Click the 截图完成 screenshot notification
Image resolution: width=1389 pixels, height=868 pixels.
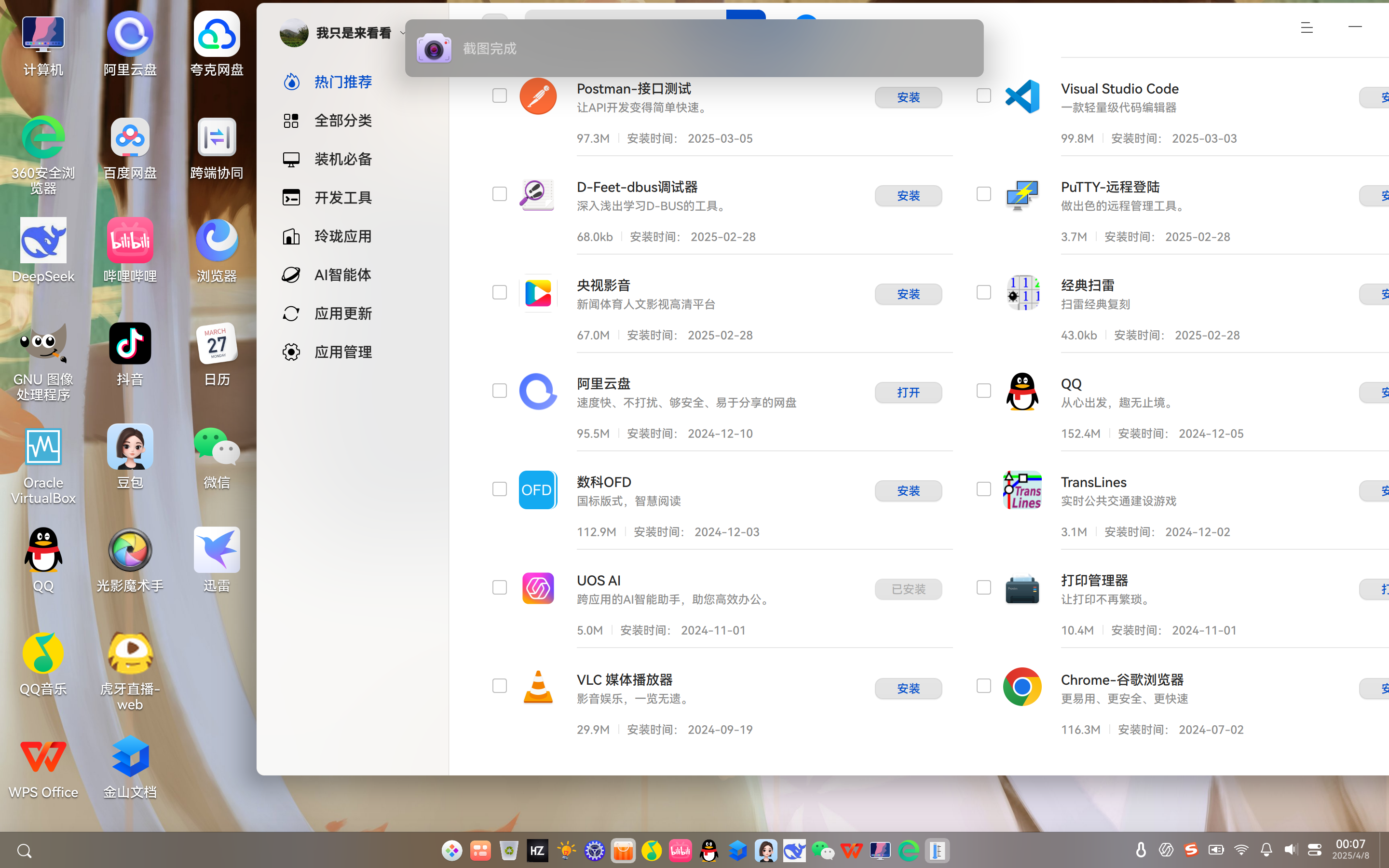click(694, 48)
